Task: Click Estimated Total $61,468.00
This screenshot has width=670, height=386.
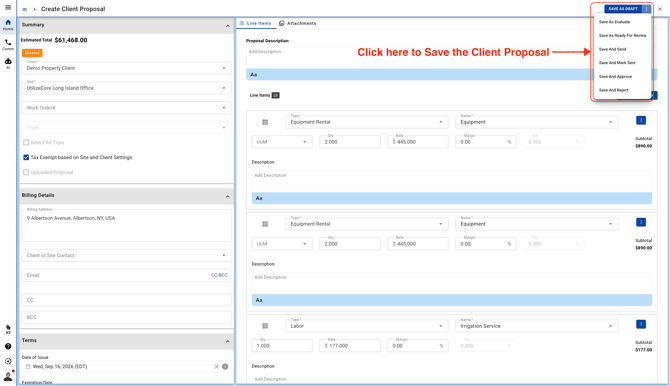Action: point(54,40)
